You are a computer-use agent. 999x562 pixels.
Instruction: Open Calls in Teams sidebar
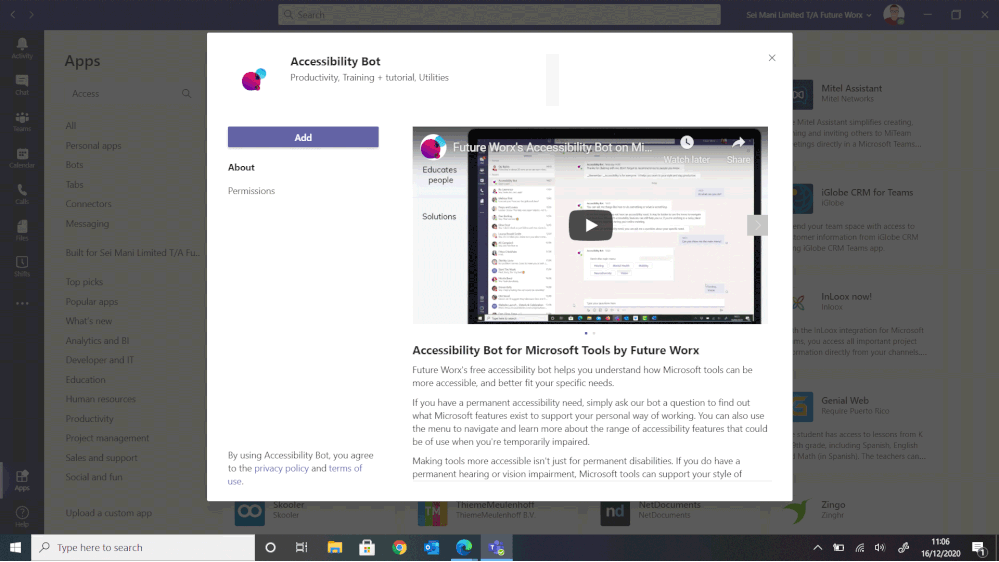(x=22, y=194)
